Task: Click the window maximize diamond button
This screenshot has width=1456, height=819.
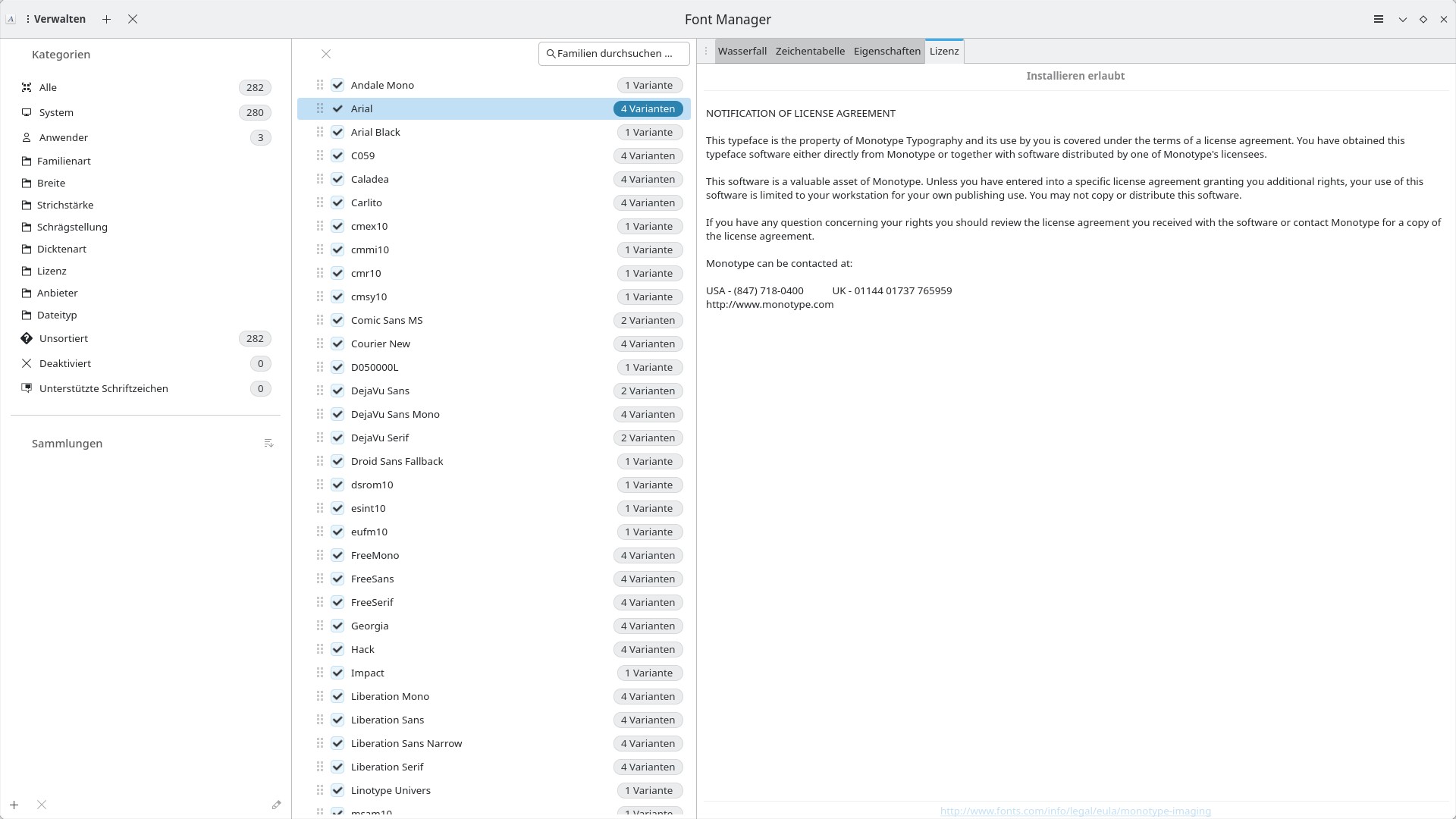Action: [x=1423, y=19]
